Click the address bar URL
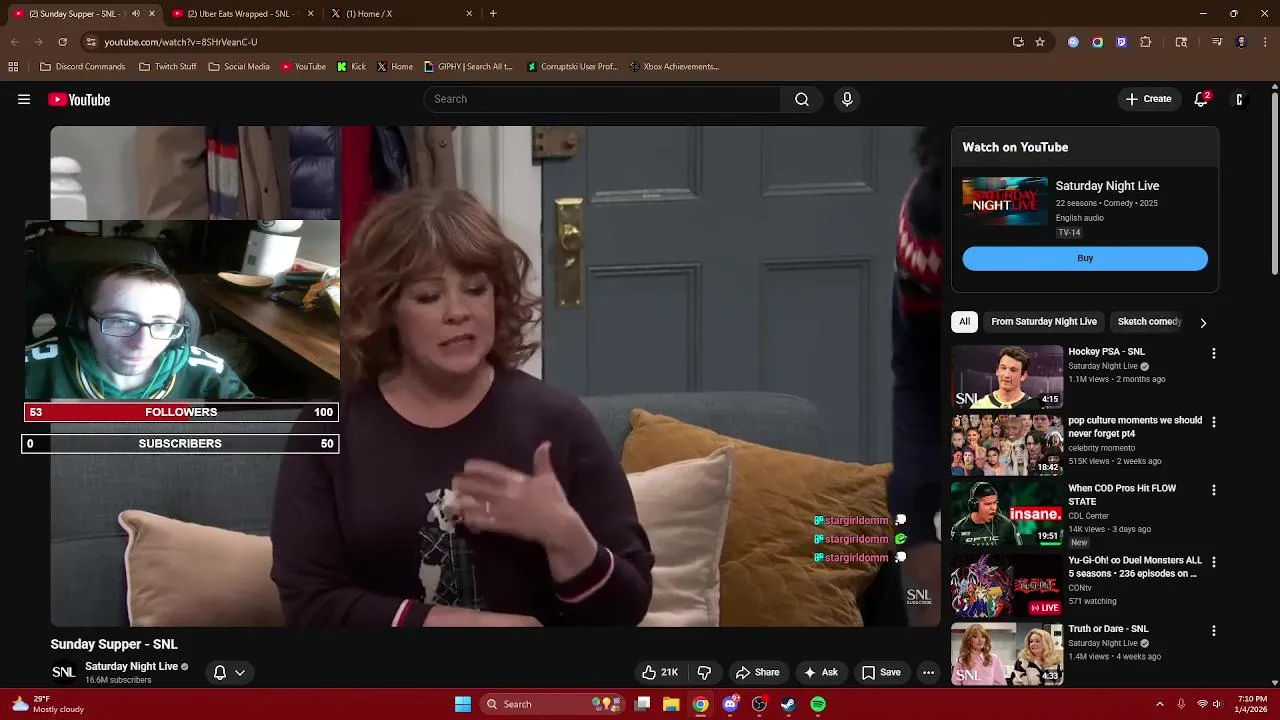 181,42
